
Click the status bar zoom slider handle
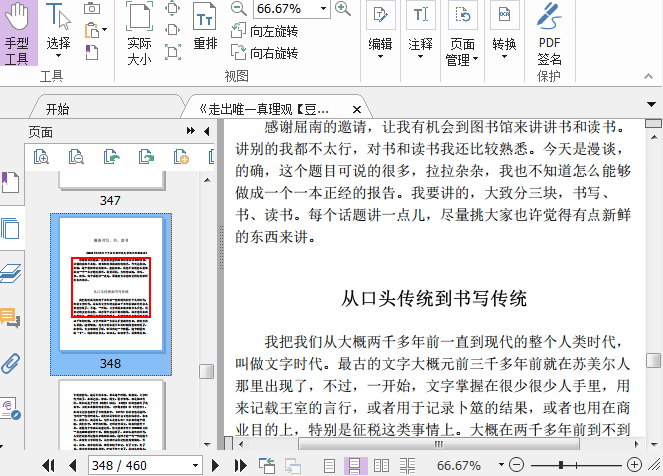pyautogui.click(x=561, y=465)
